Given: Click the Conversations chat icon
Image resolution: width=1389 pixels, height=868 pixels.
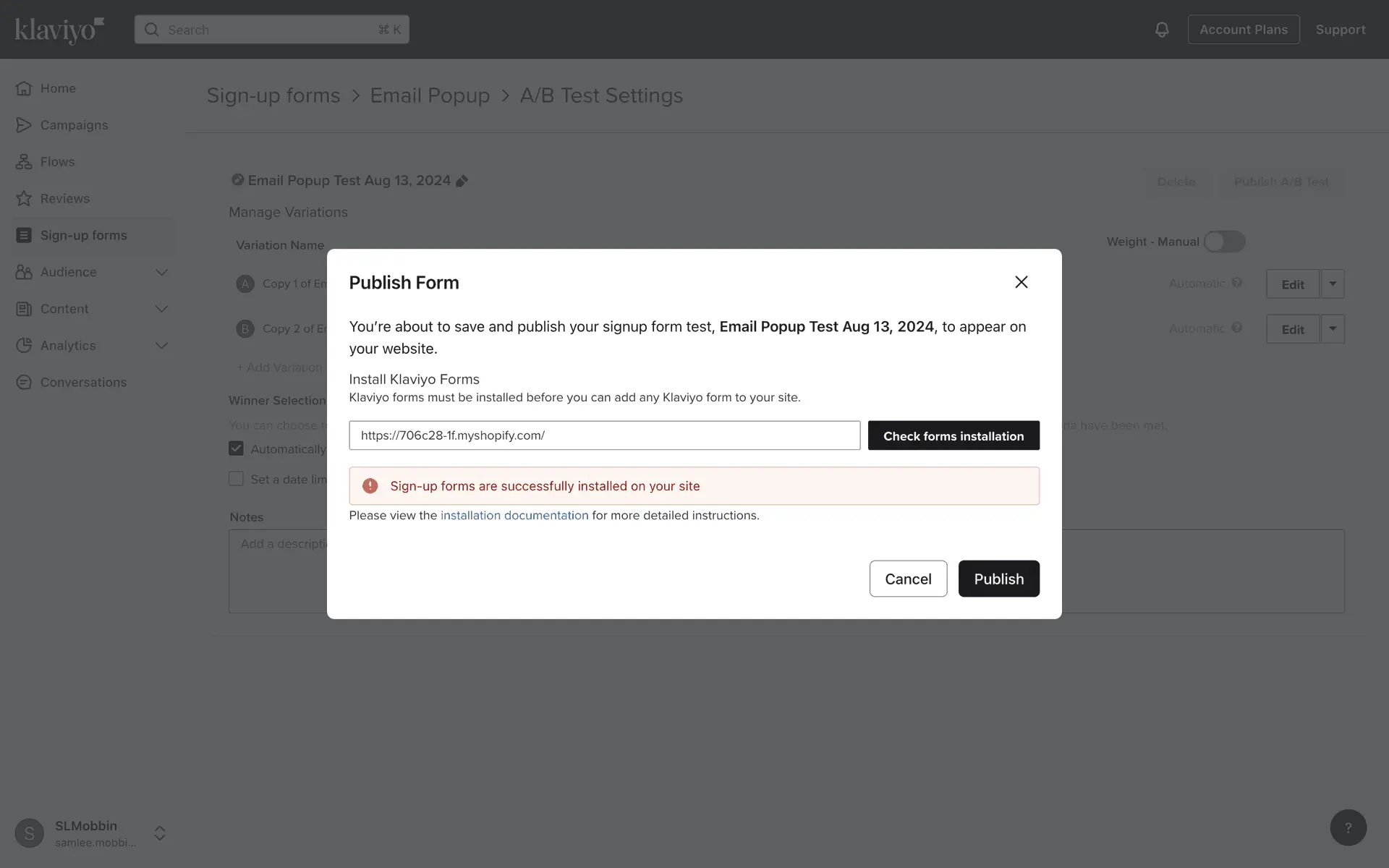Looking at the screenshot, I should coord(24,383).
